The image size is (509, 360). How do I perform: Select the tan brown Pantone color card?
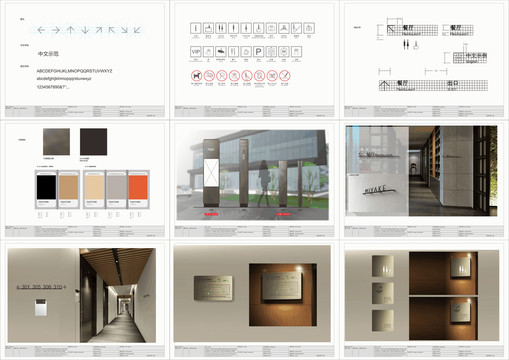[68, 189]
